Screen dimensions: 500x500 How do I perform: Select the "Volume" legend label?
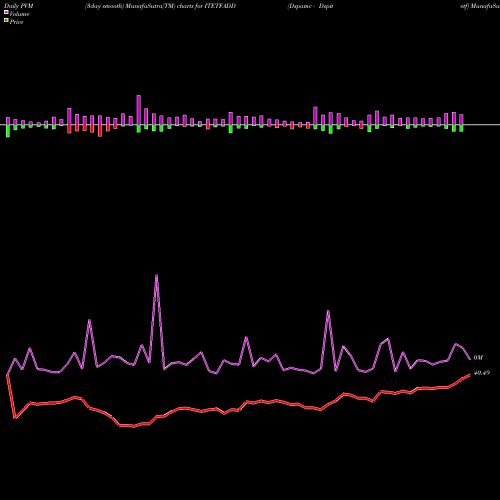(19, 14)
